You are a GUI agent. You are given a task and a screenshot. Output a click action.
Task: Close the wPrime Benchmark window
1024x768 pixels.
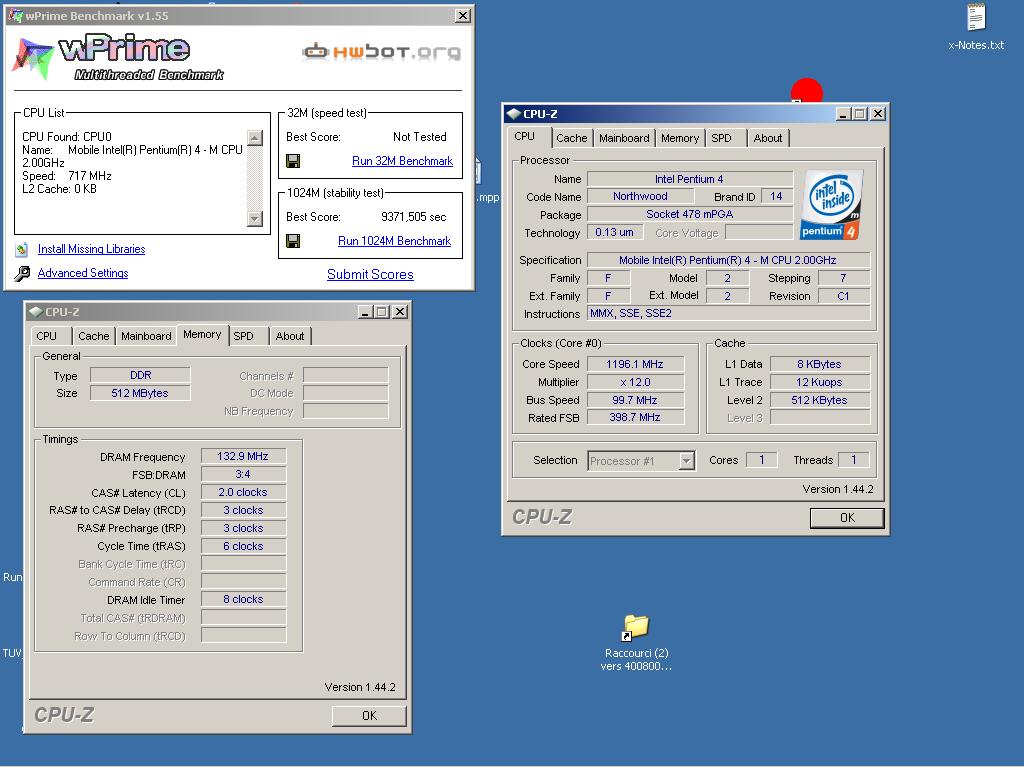pos(462,16)
